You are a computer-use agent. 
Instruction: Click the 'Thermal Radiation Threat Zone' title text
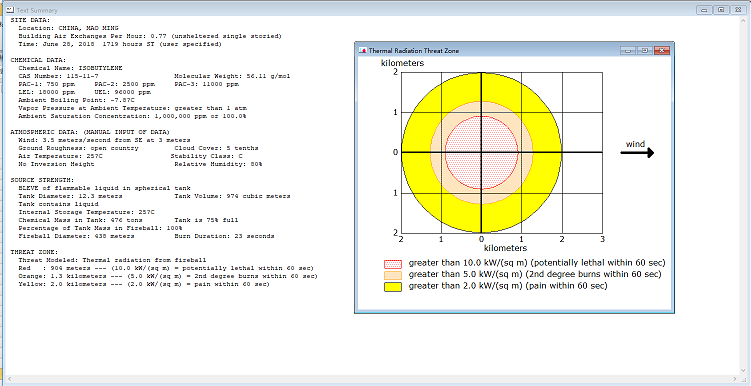pos(414,51)
